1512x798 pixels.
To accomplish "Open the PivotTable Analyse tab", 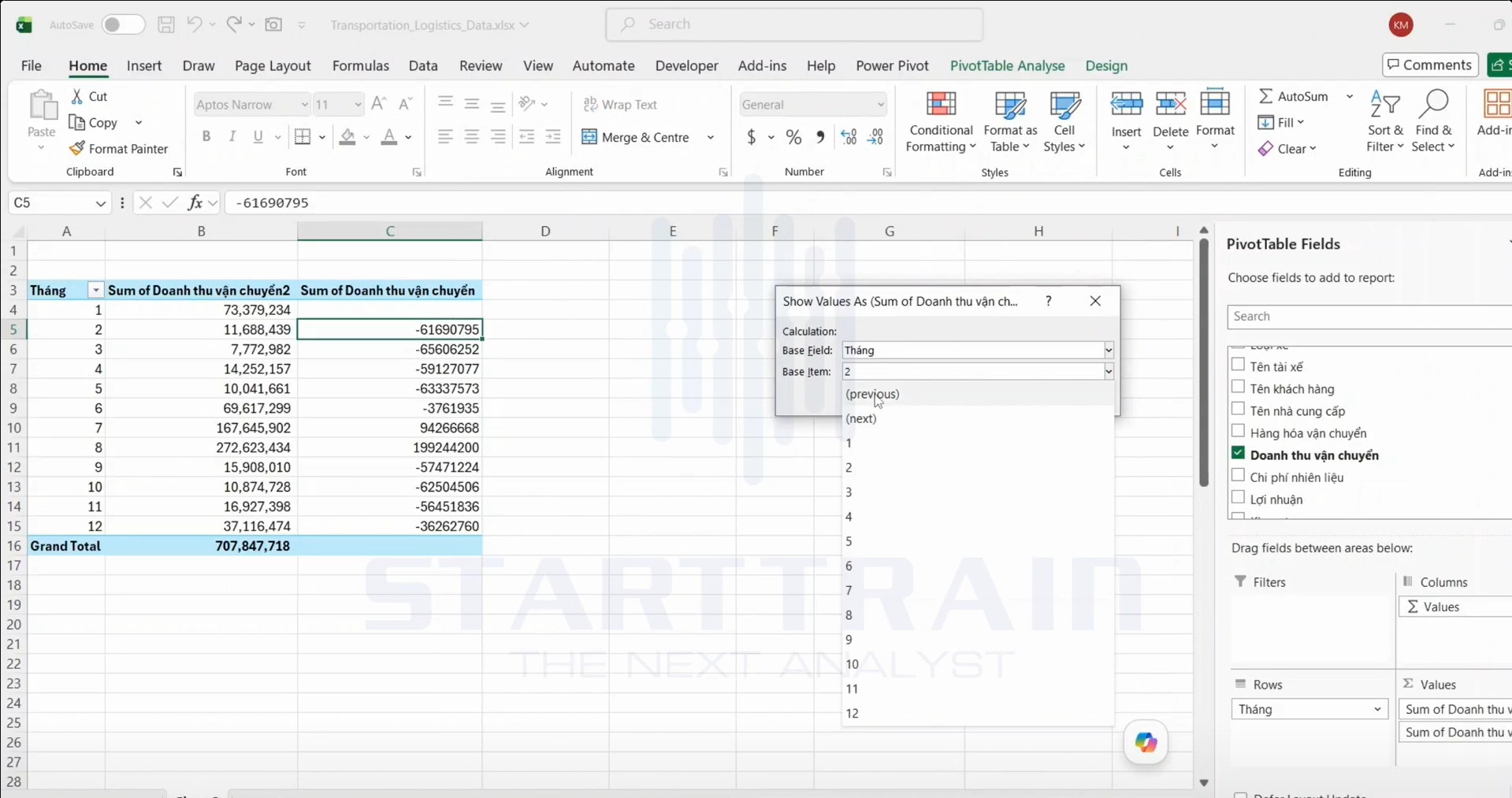I will pos(1007,65).
